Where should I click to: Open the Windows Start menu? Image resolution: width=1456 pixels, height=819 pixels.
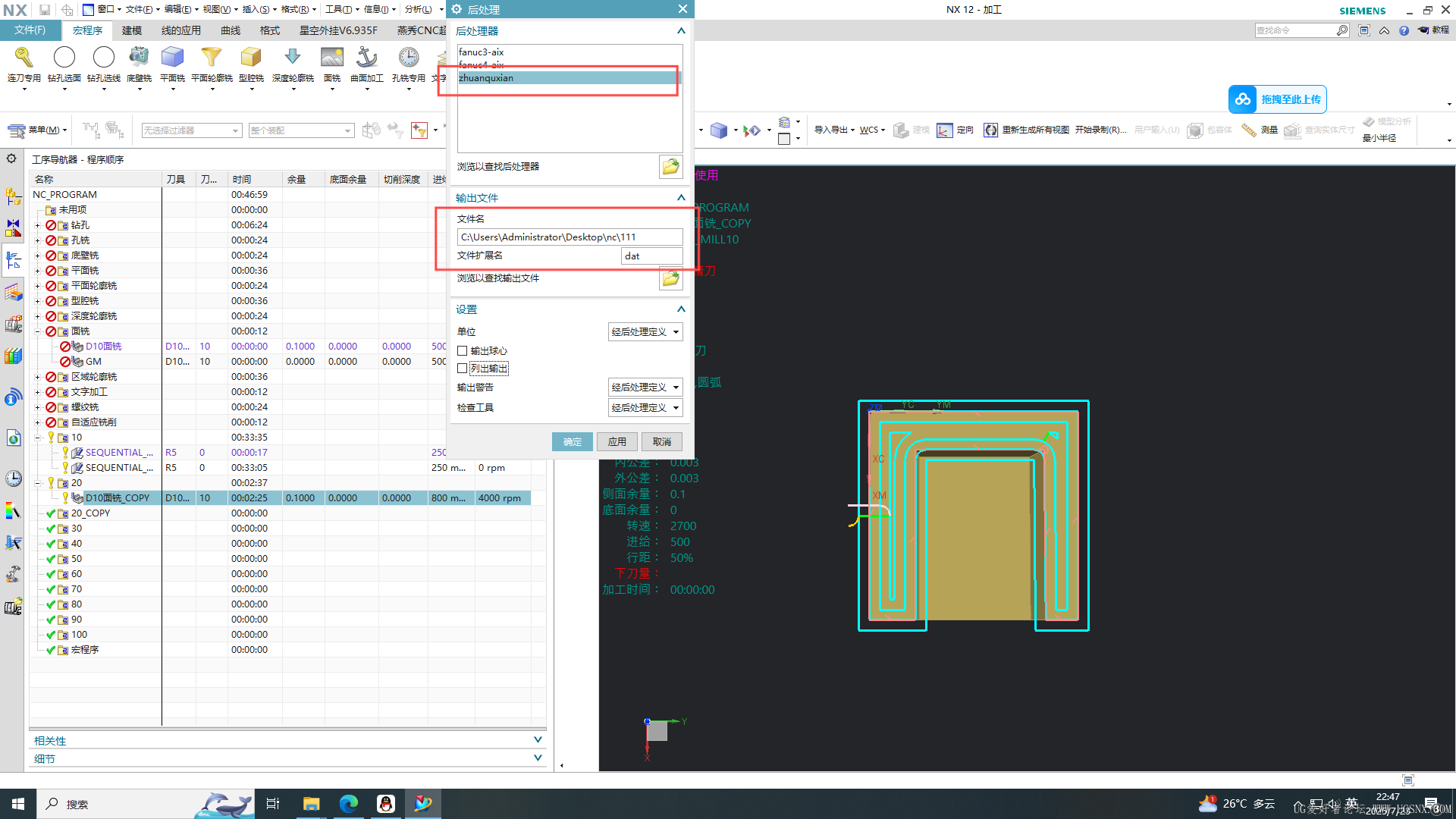coord(18,804)
